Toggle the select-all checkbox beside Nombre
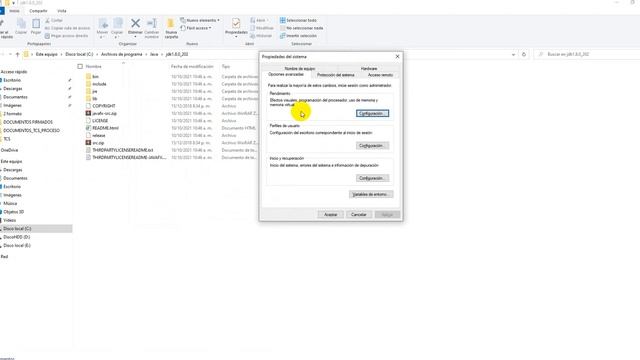This screenshot has height=360, width=640. point(80,66)
